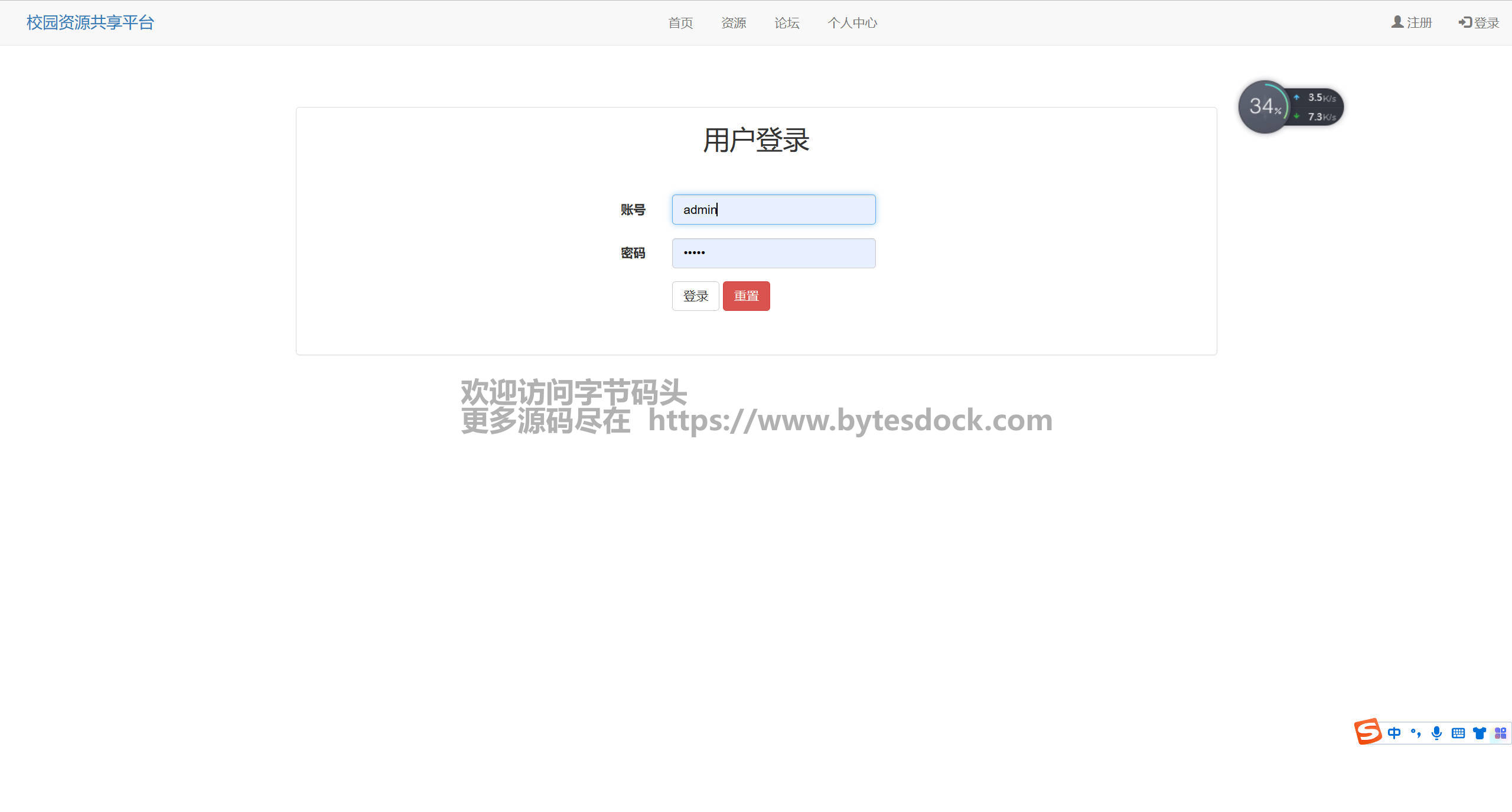Go to the 论坛 navigation item
The width and height of the screenshot is (1512, 812).
coord(787,23)
